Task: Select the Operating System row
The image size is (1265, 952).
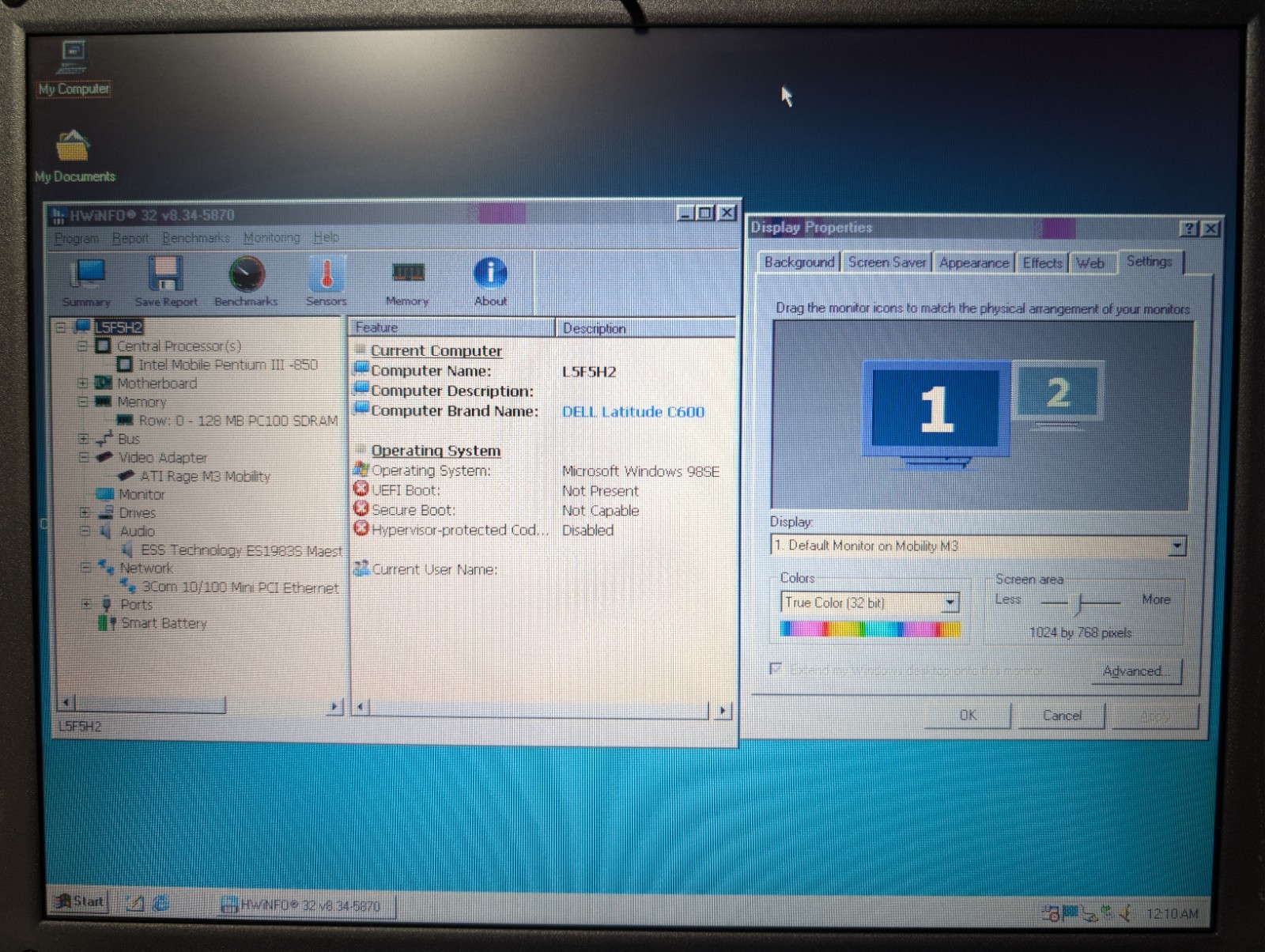Action: (538, 471)
